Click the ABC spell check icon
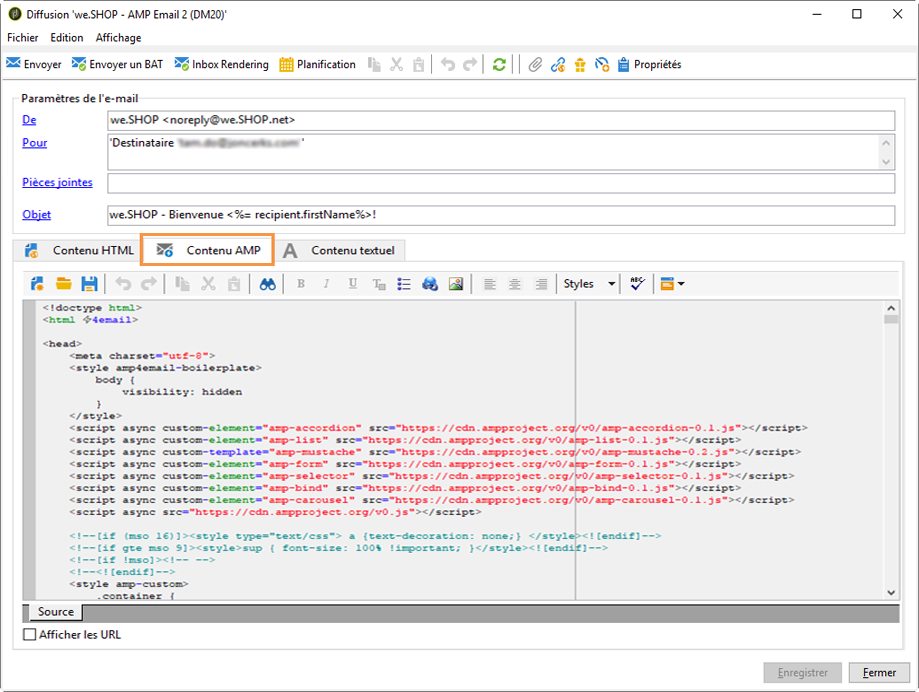Screen dimensions: 919x692 click(637, 284)
